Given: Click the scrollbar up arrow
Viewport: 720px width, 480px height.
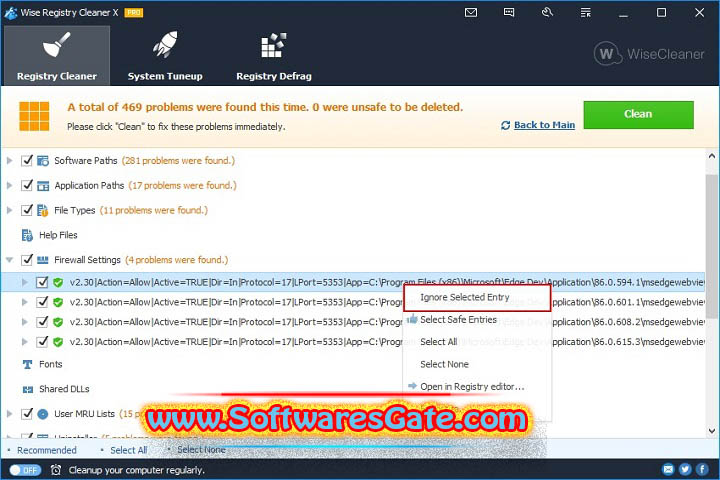Looking at the screenshot, I should [712, 156].
